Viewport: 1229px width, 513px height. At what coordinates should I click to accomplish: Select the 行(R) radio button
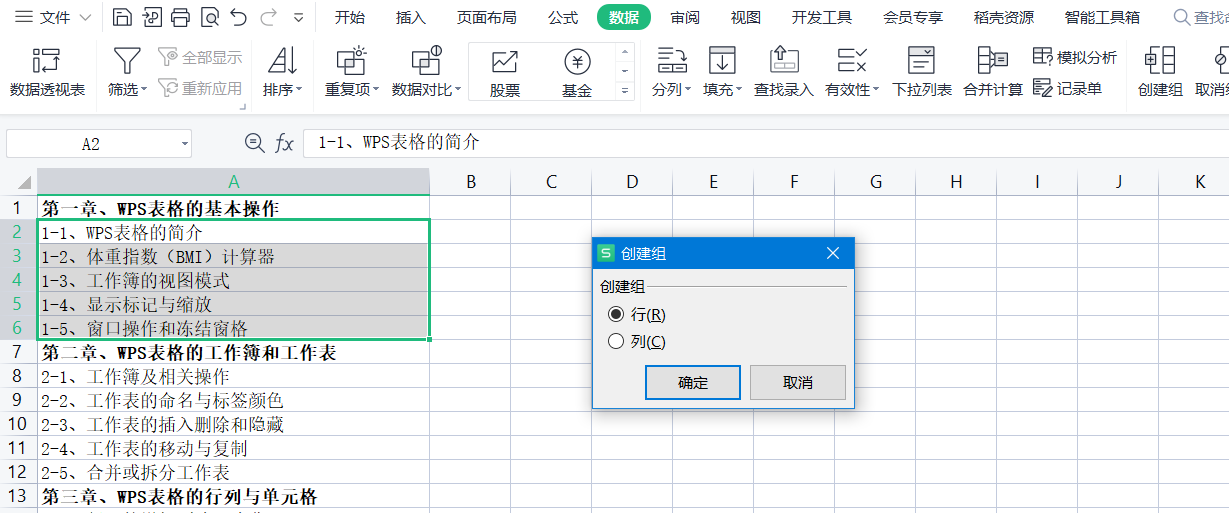pyautogui.click(x=616, y=314)
